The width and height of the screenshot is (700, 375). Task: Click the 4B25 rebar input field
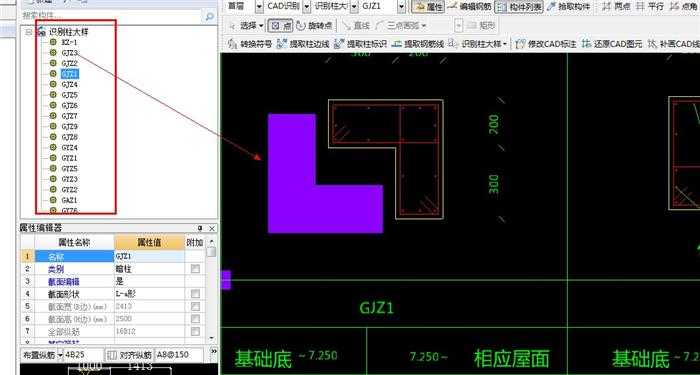(x=83, y=355)
